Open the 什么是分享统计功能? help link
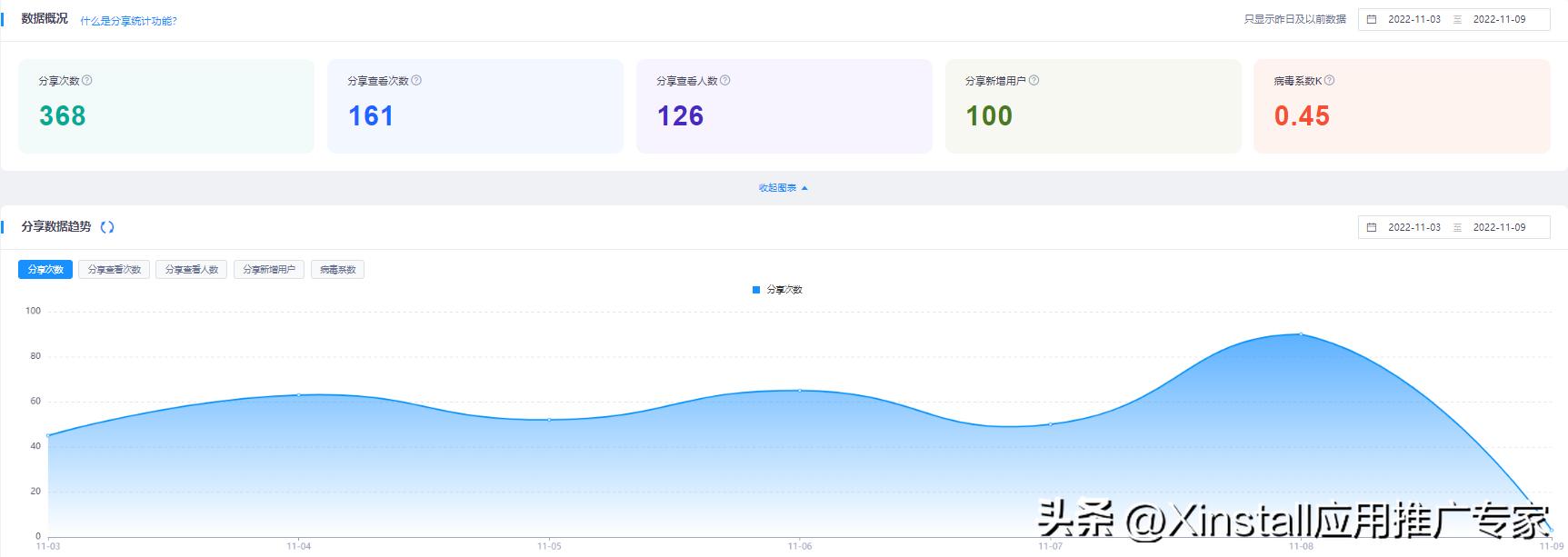 (x=128, y=21)
